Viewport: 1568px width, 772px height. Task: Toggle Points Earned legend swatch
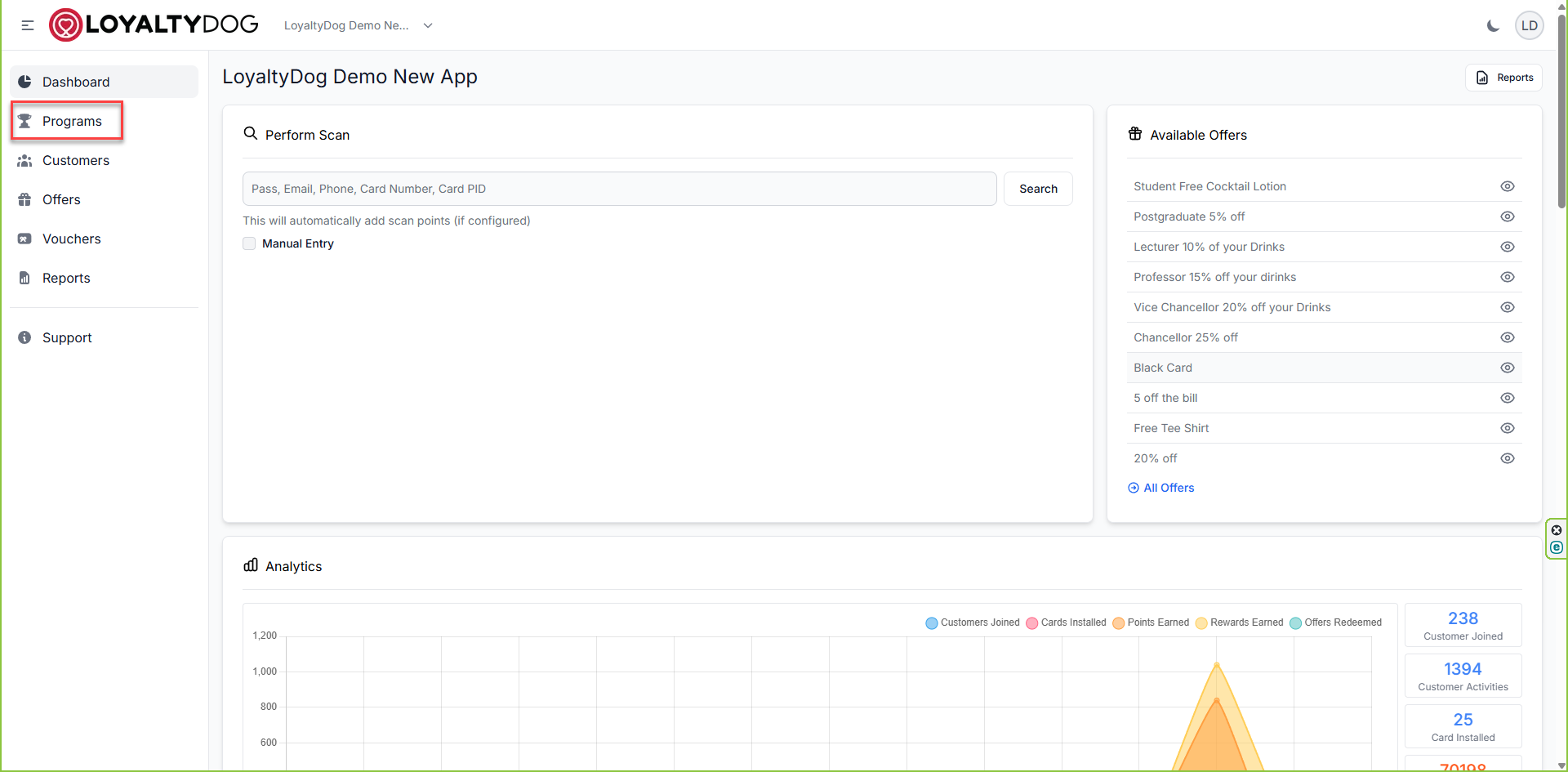click(x=1119, y=623)
